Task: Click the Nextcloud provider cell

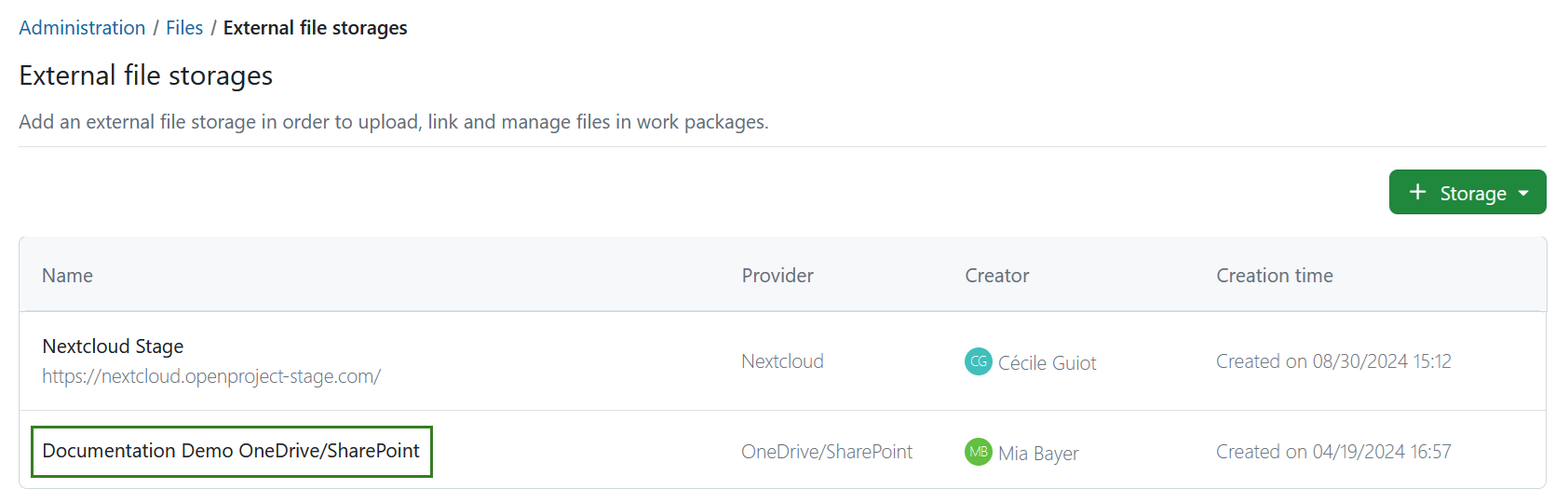Action: (782, 361)
